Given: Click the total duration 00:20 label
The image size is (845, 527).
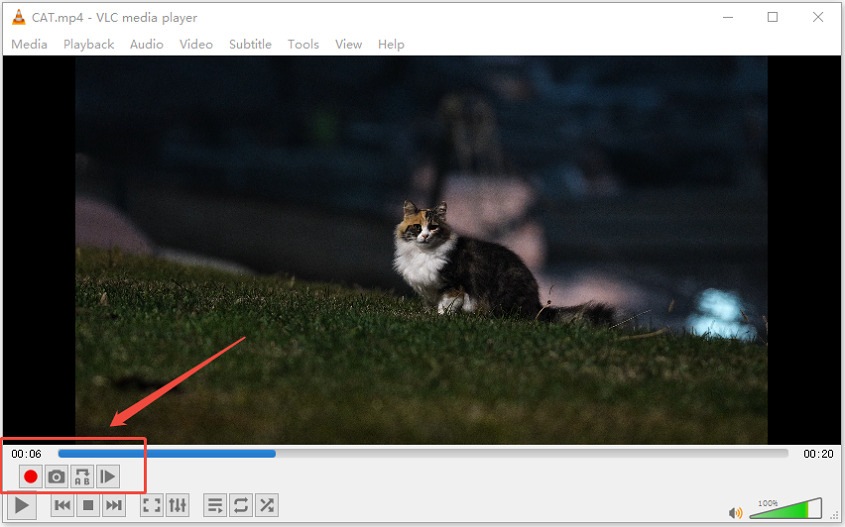Looking at the screenshot, I should (818, 454).
